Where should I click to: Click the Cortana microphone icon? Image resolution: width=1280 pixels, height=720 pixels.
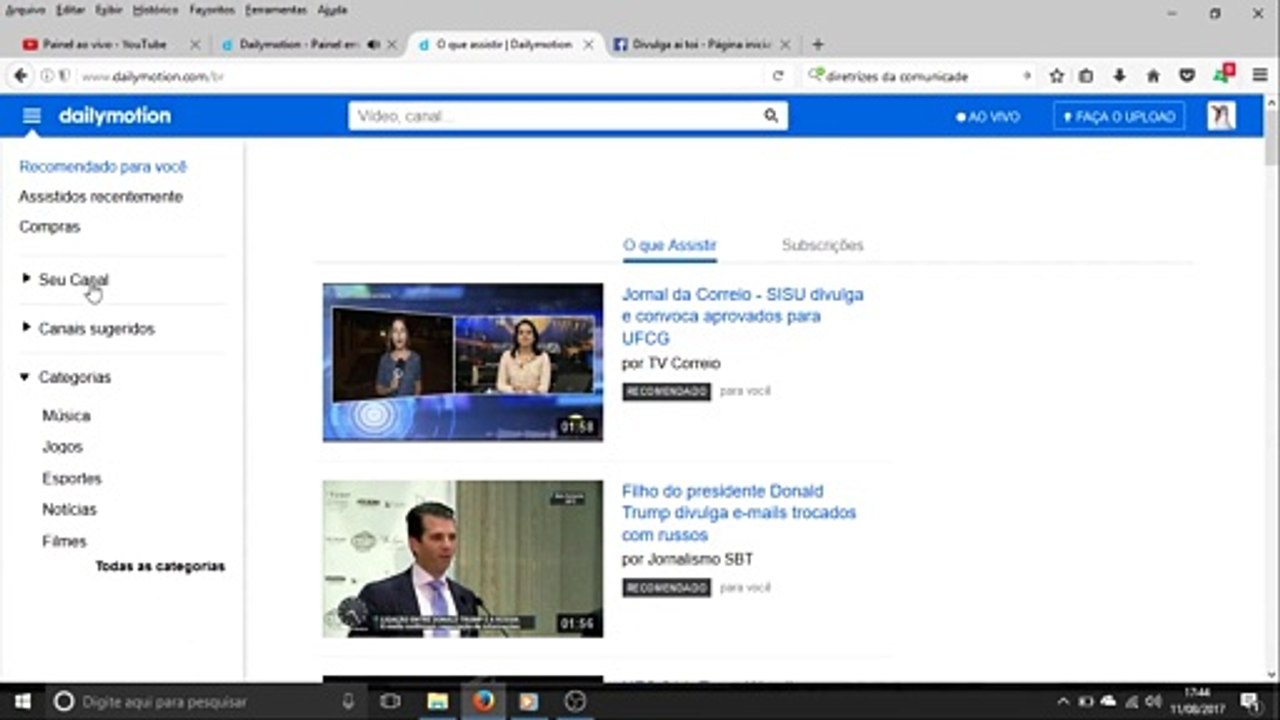(x=348, y=701)
